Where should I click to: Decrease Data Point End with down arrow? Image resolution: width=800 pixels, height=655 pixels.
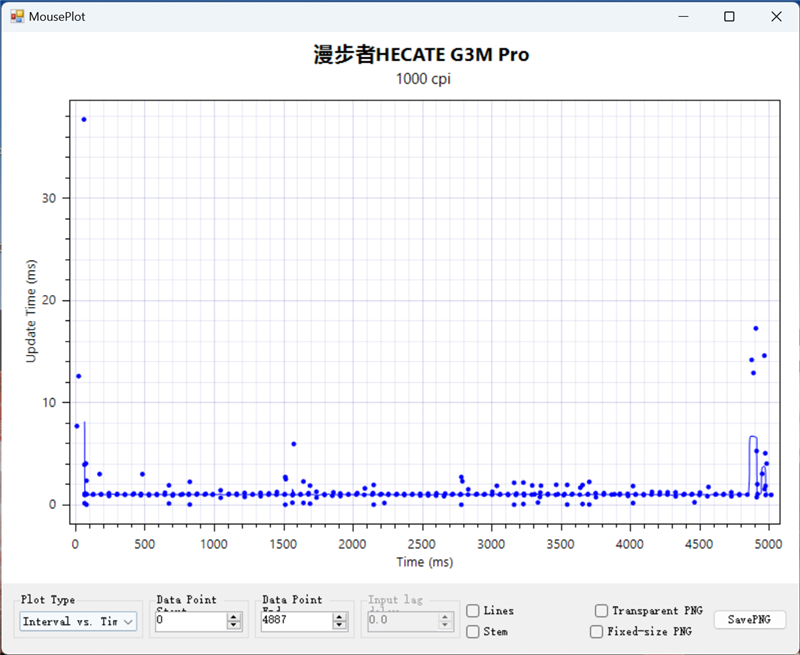point(339,625)
